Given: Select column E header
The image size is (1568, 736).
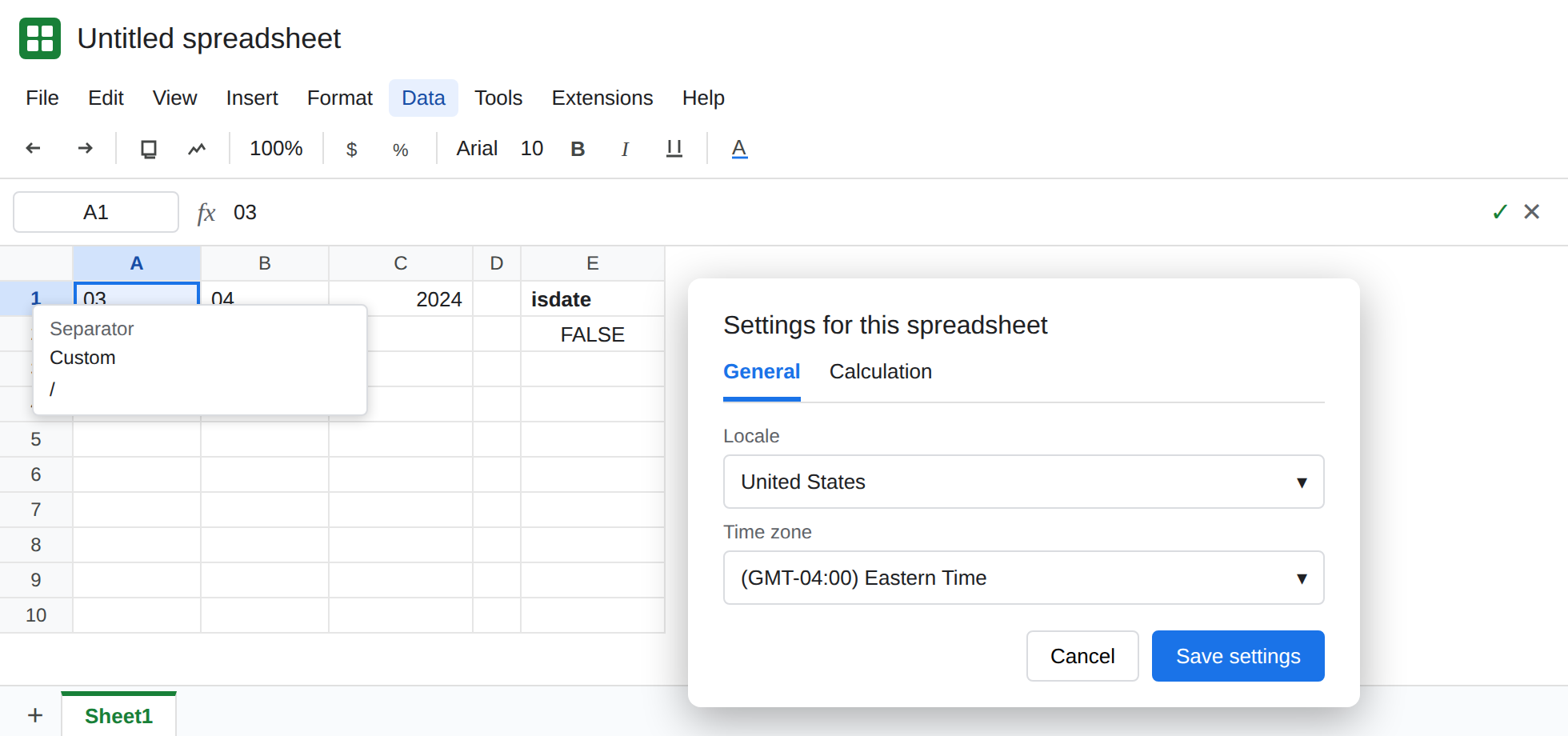Looking at the screenshot, I should click(x=593, y=263).
